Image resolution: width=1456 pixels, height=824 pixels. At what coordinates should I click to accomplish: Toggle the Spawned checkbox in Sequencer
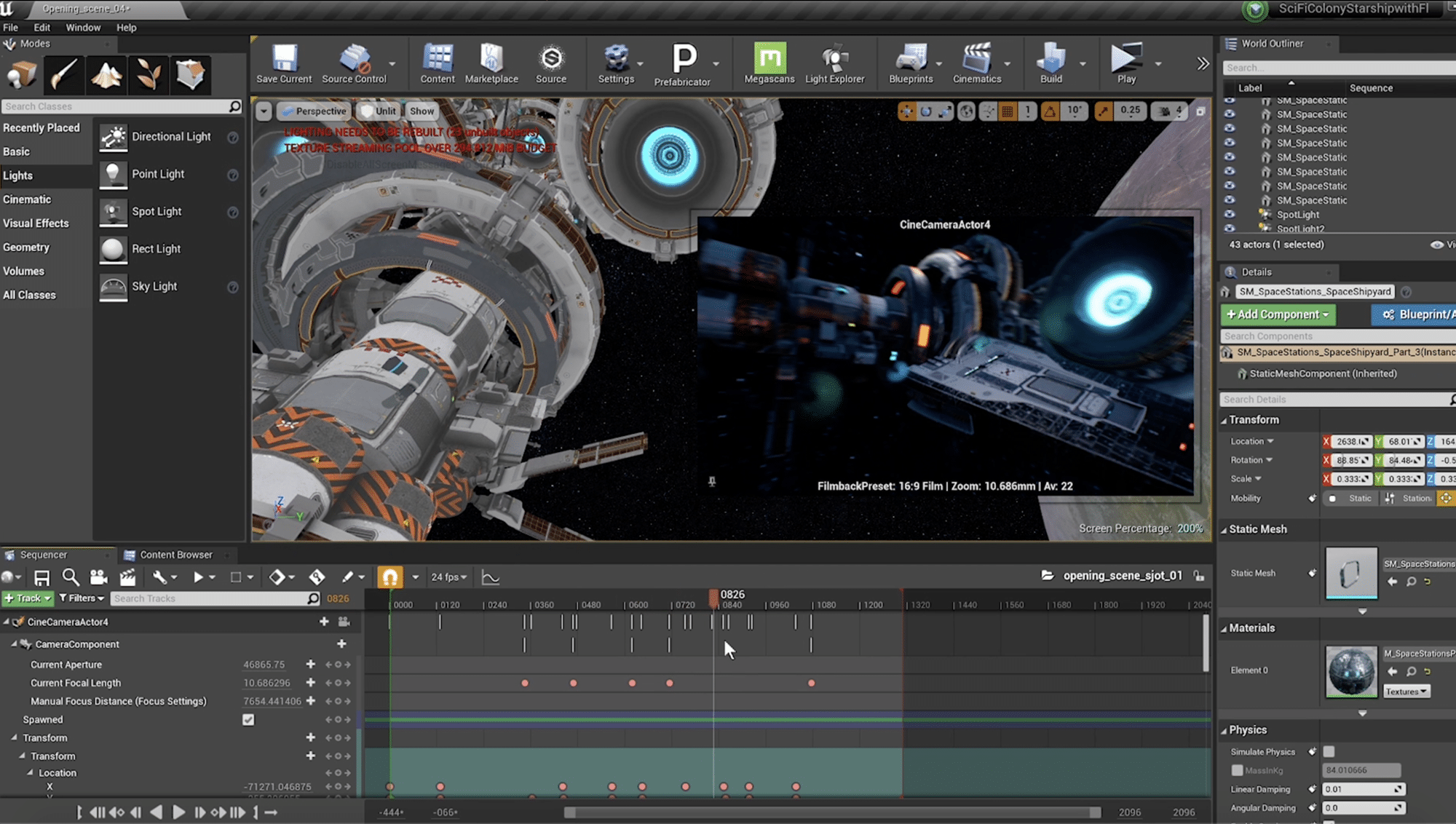click(248, 720)
